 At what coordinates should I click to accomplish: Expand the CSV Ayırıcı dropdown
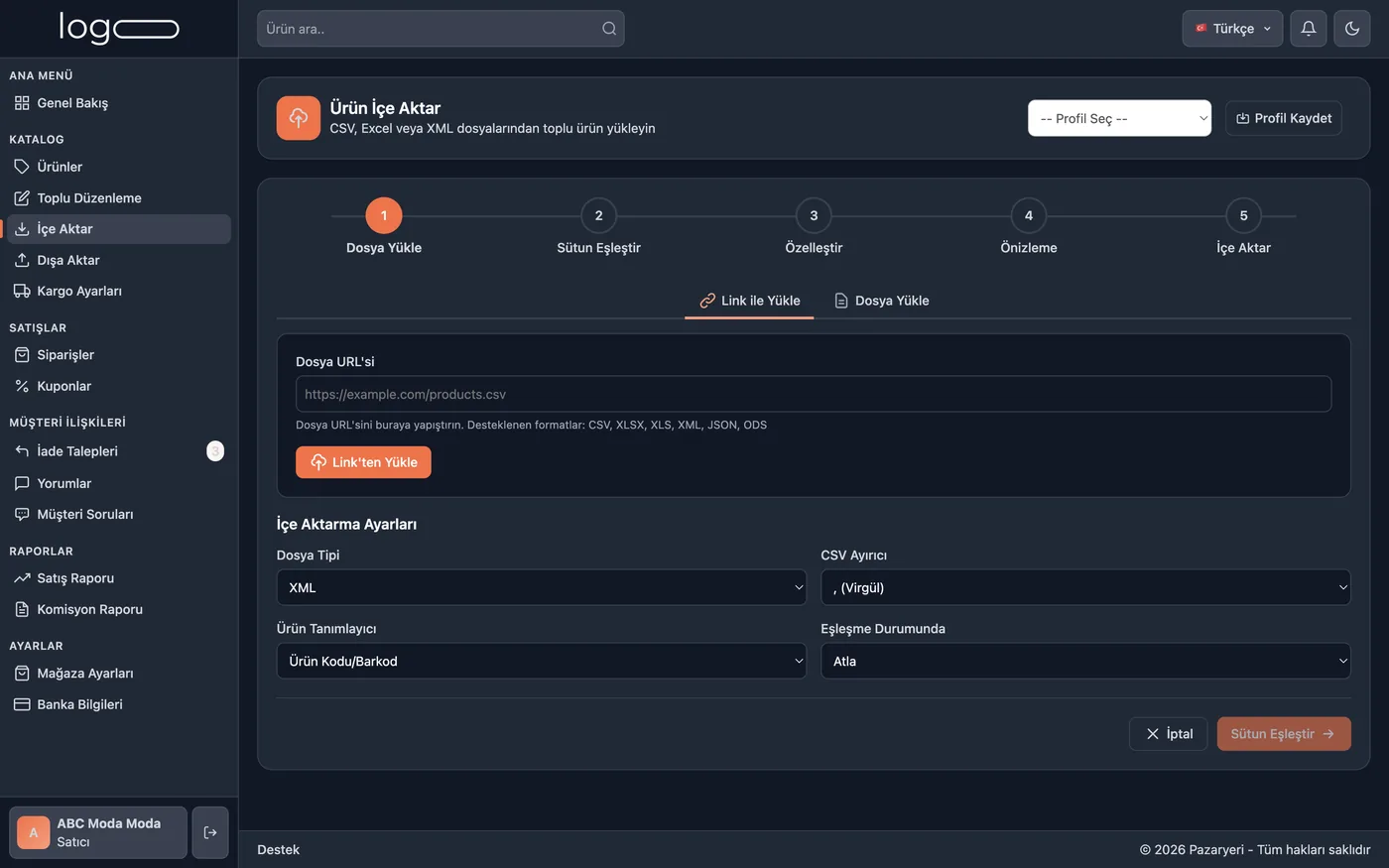pyautogui.click(x=1085, y=587)
